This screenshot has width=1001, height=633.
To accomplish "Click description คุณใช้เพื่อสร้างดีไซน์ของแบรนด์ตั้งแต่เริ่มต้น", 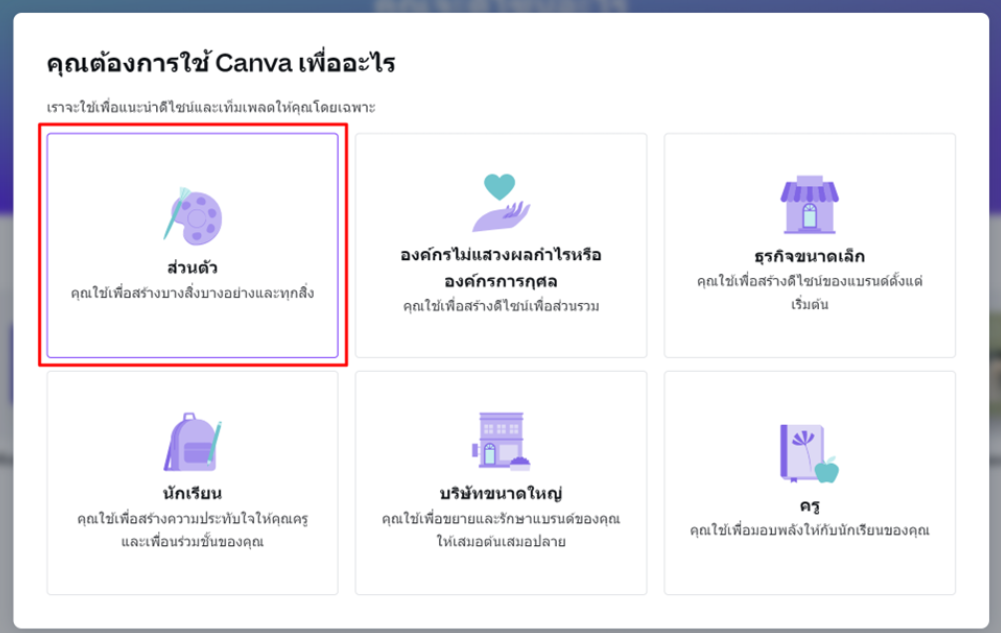I will point(809,292).
